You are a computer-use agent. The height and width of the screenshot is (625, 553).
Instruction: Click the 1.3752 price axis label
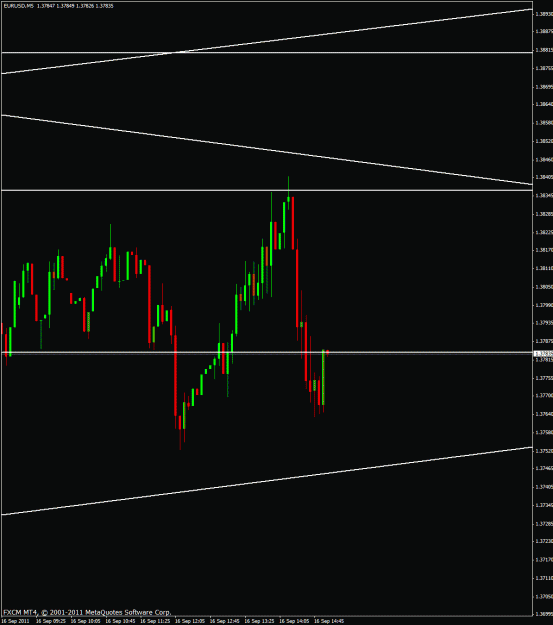click(x=544, y=451)
